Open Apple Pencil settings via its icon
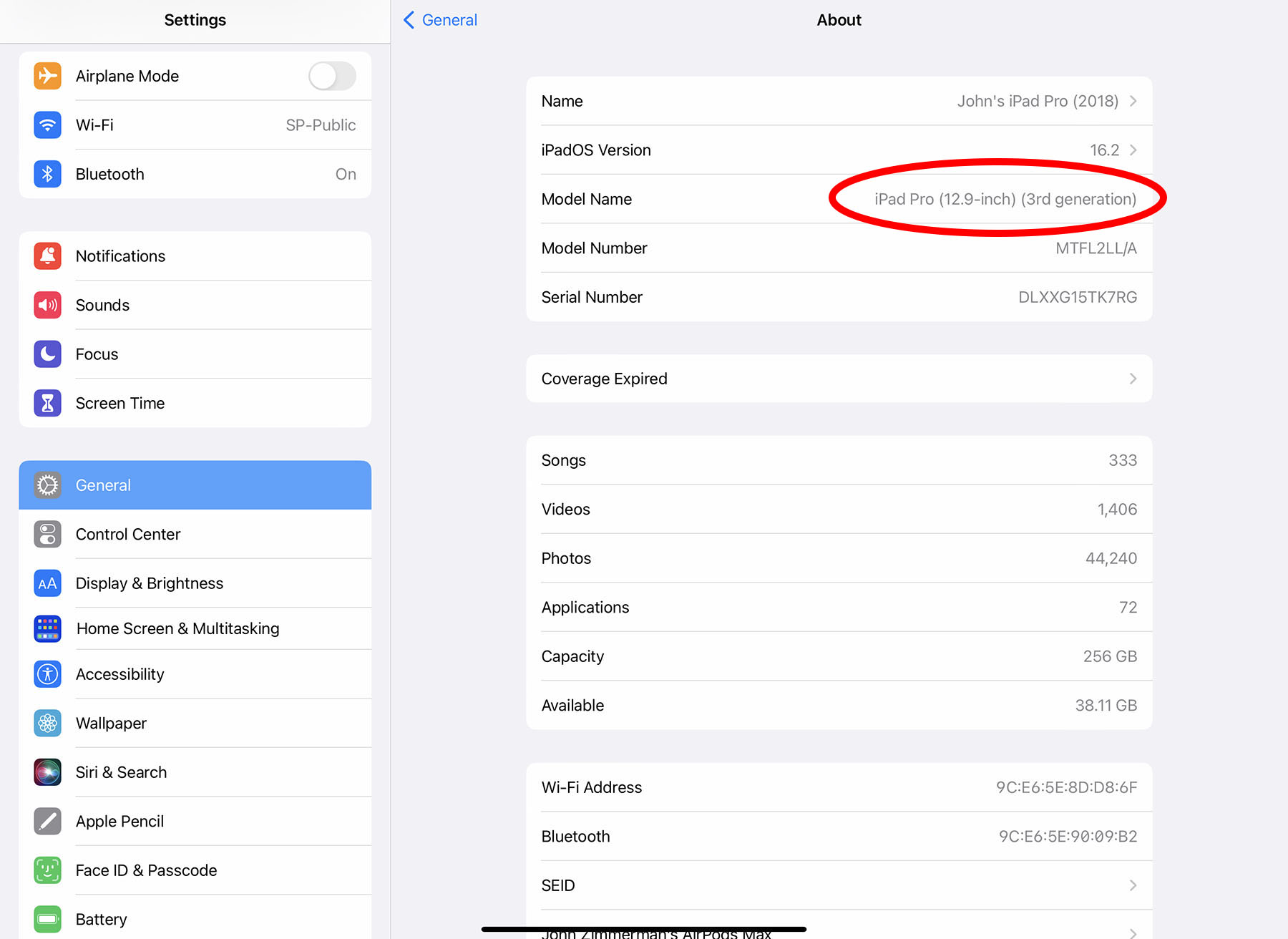This screenshot has width=1288, height=939. [47, 821]
